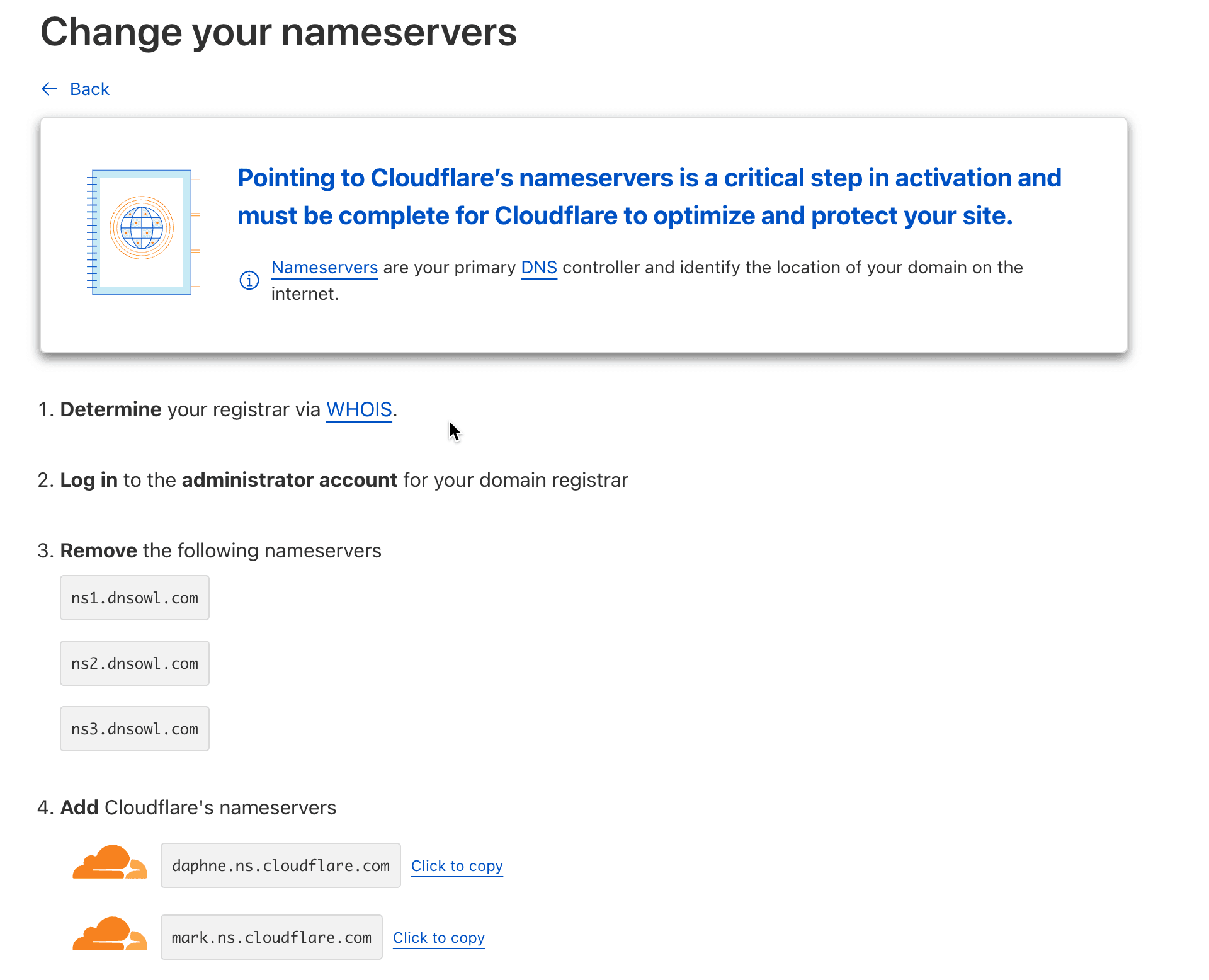
Task: Click the info circle icon
Action: [249, 280]
